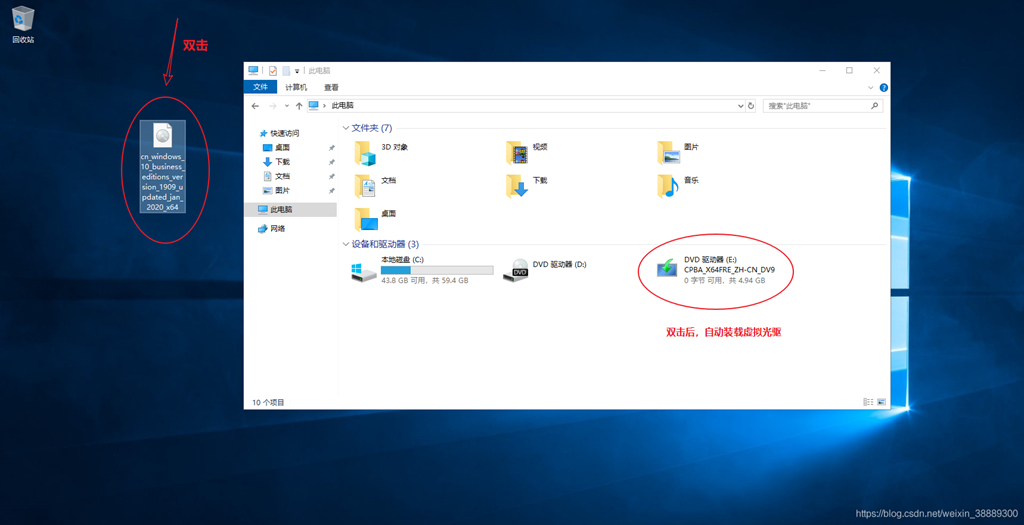The height and width of the screenshot is (525, 1024).
Task: Click the refresh button beside address bar
Action: point(751,105)
